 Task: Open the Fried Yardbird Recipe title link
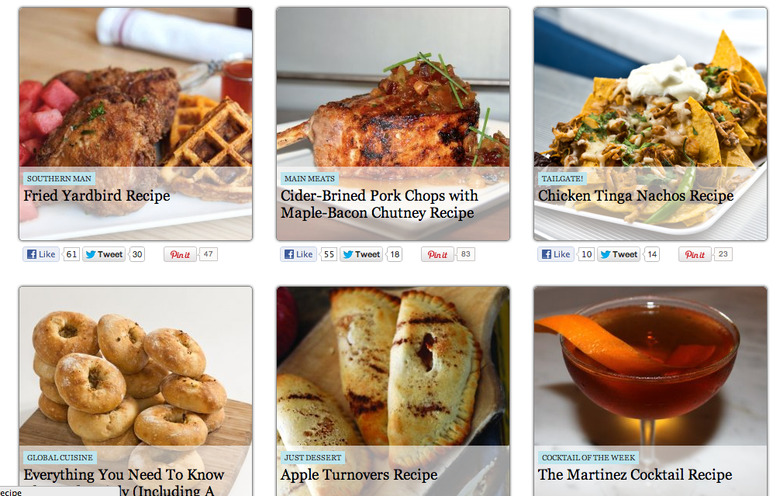coord(97,196)
